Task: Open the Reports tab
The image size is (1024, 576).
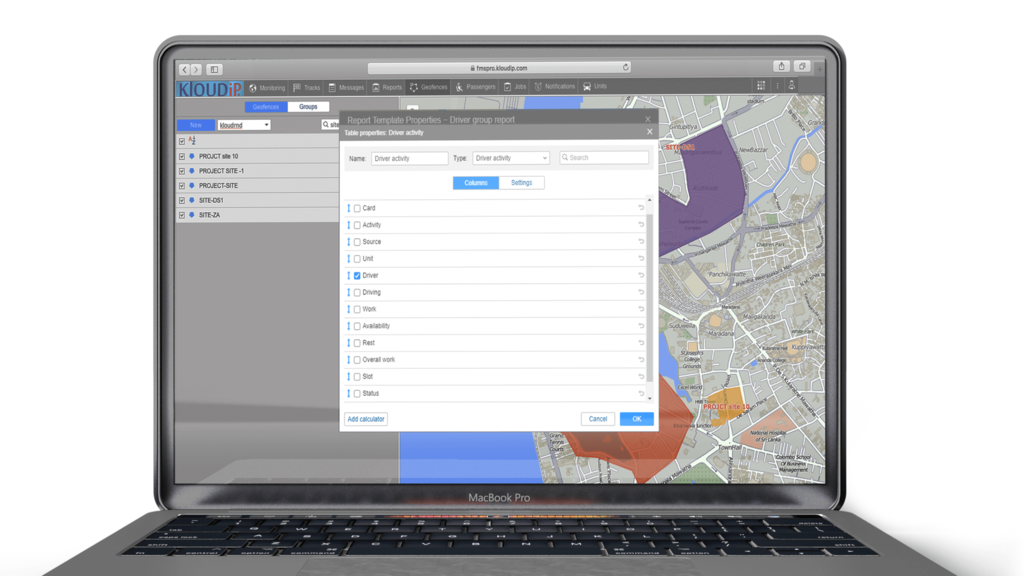Action: pyautogui.click(x=387, y=88)
